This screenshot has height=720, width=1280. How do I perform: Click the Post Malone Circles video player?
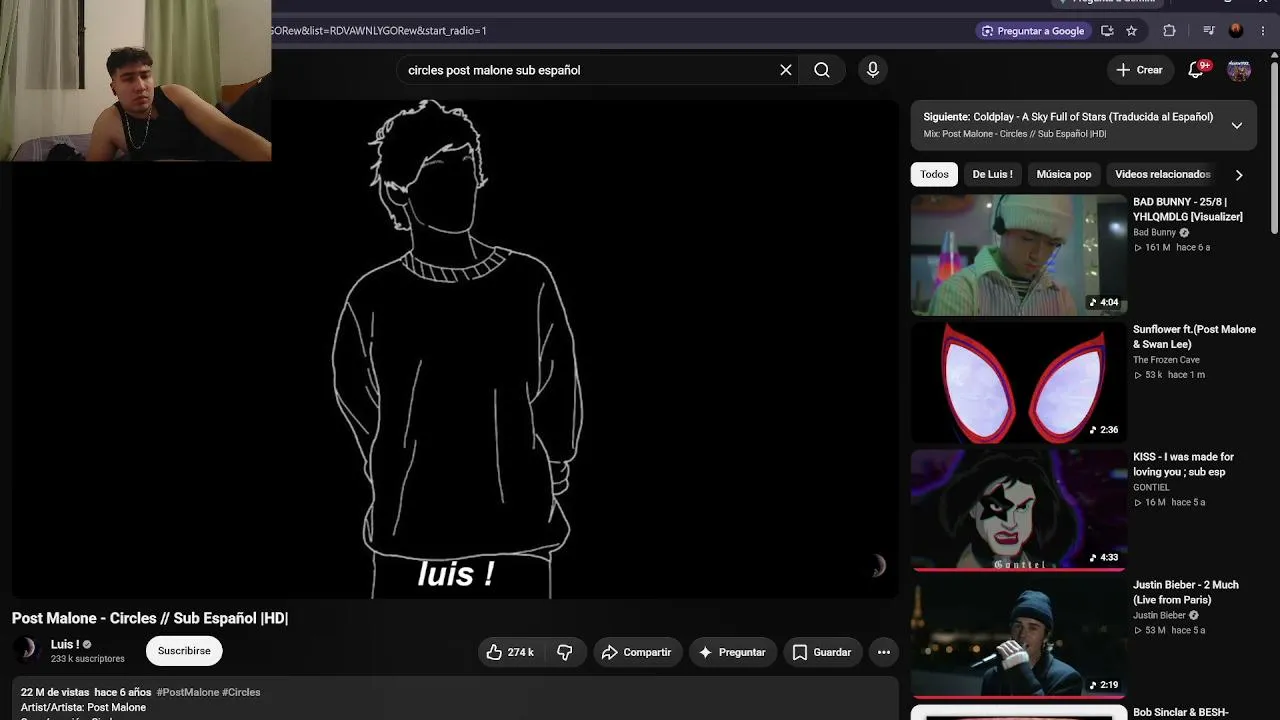pos(455,349)
